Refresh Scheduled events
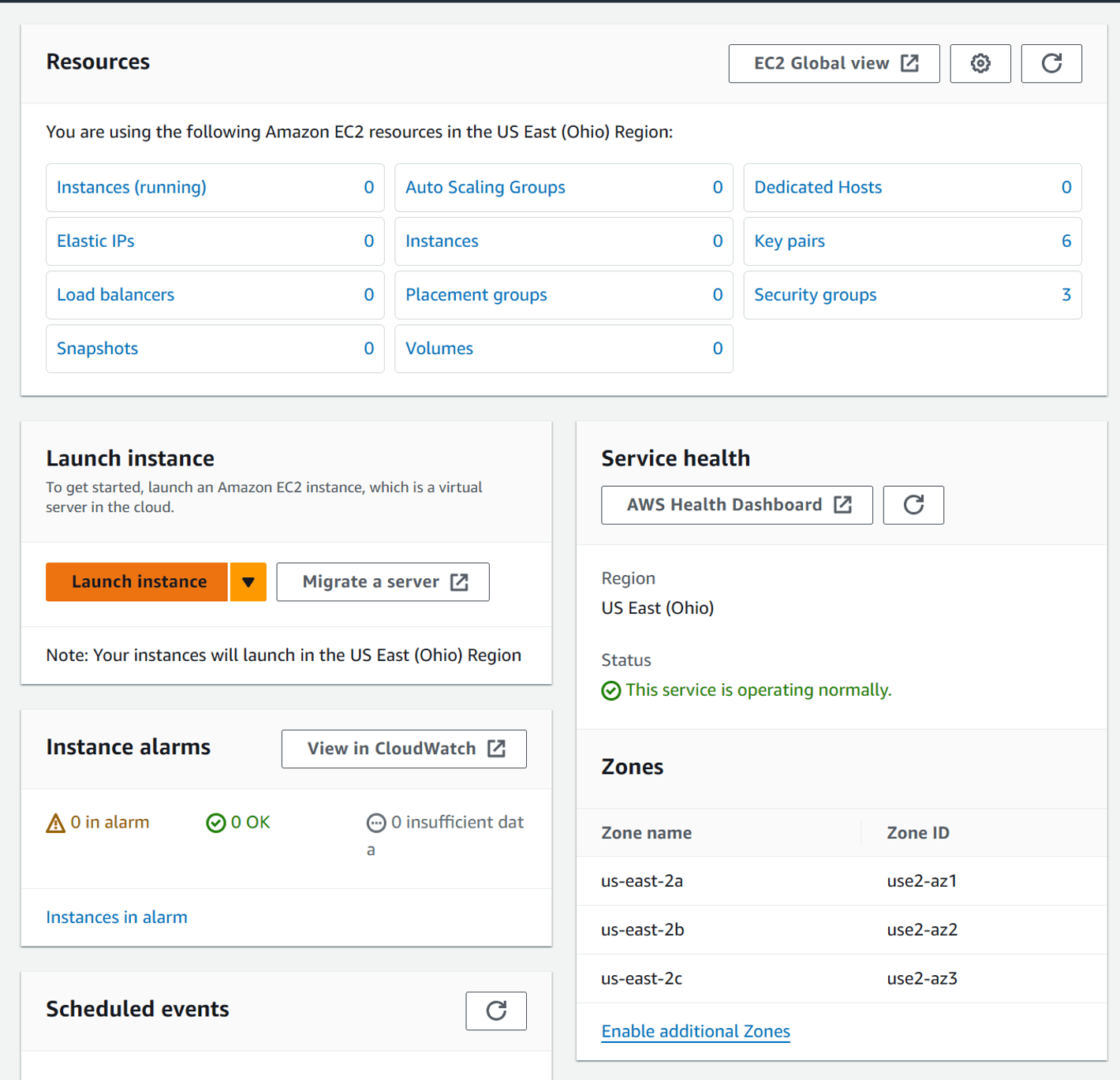This screenshot has height=1080, width=1120. tap(496, 1011)
